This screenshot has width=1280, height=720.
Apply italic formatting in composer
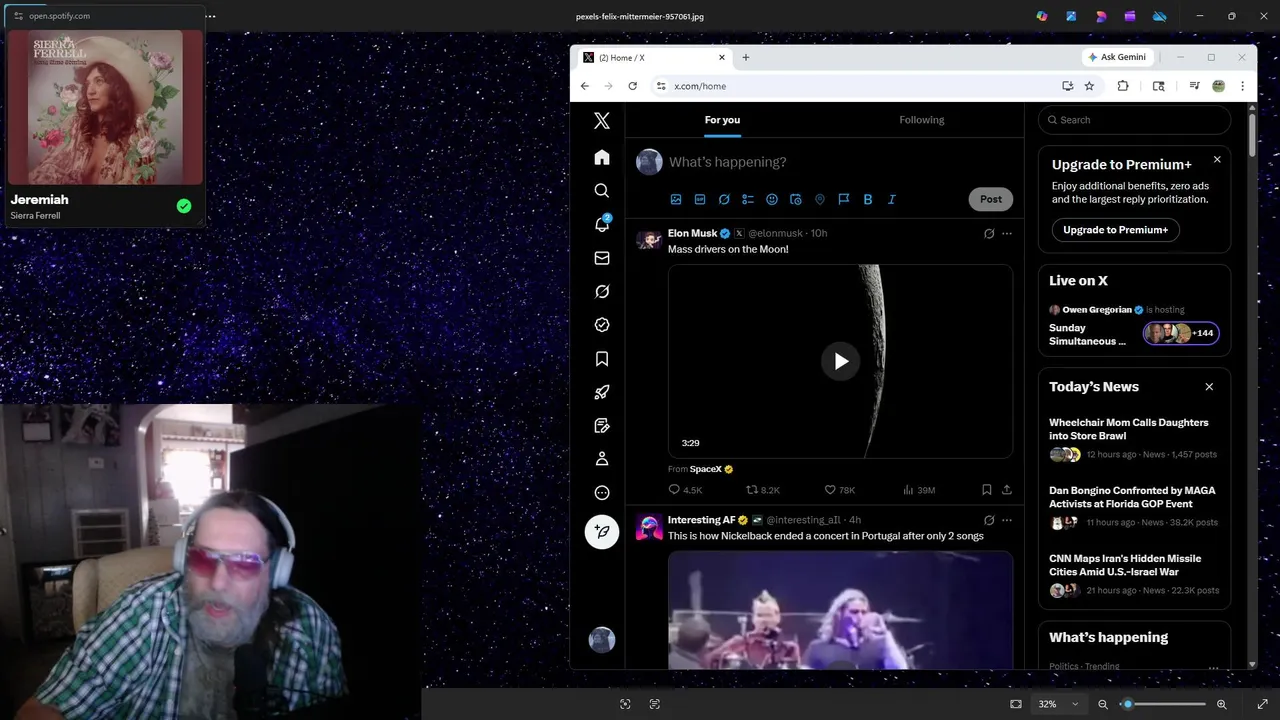point(892,199)
